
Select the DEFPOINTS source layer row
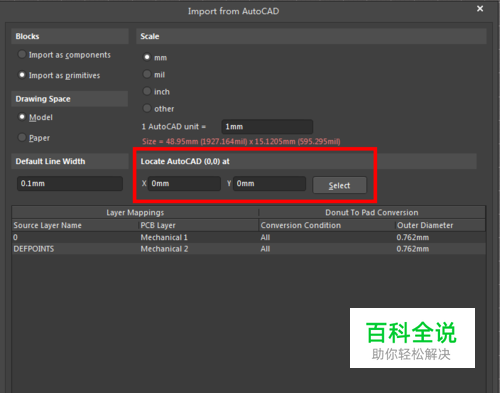[248, 249]
